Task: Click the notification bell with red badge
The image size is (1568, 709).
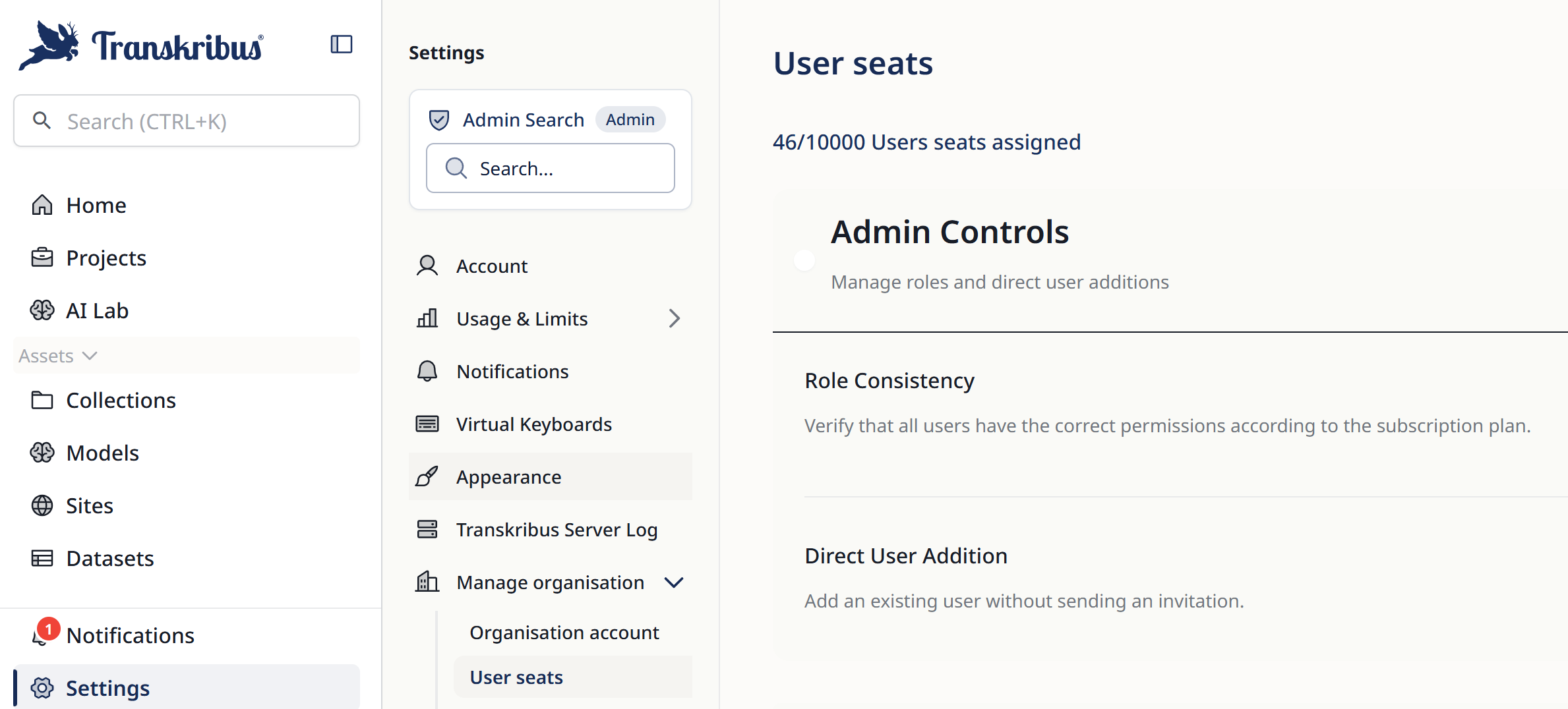Action: point(42,635)
